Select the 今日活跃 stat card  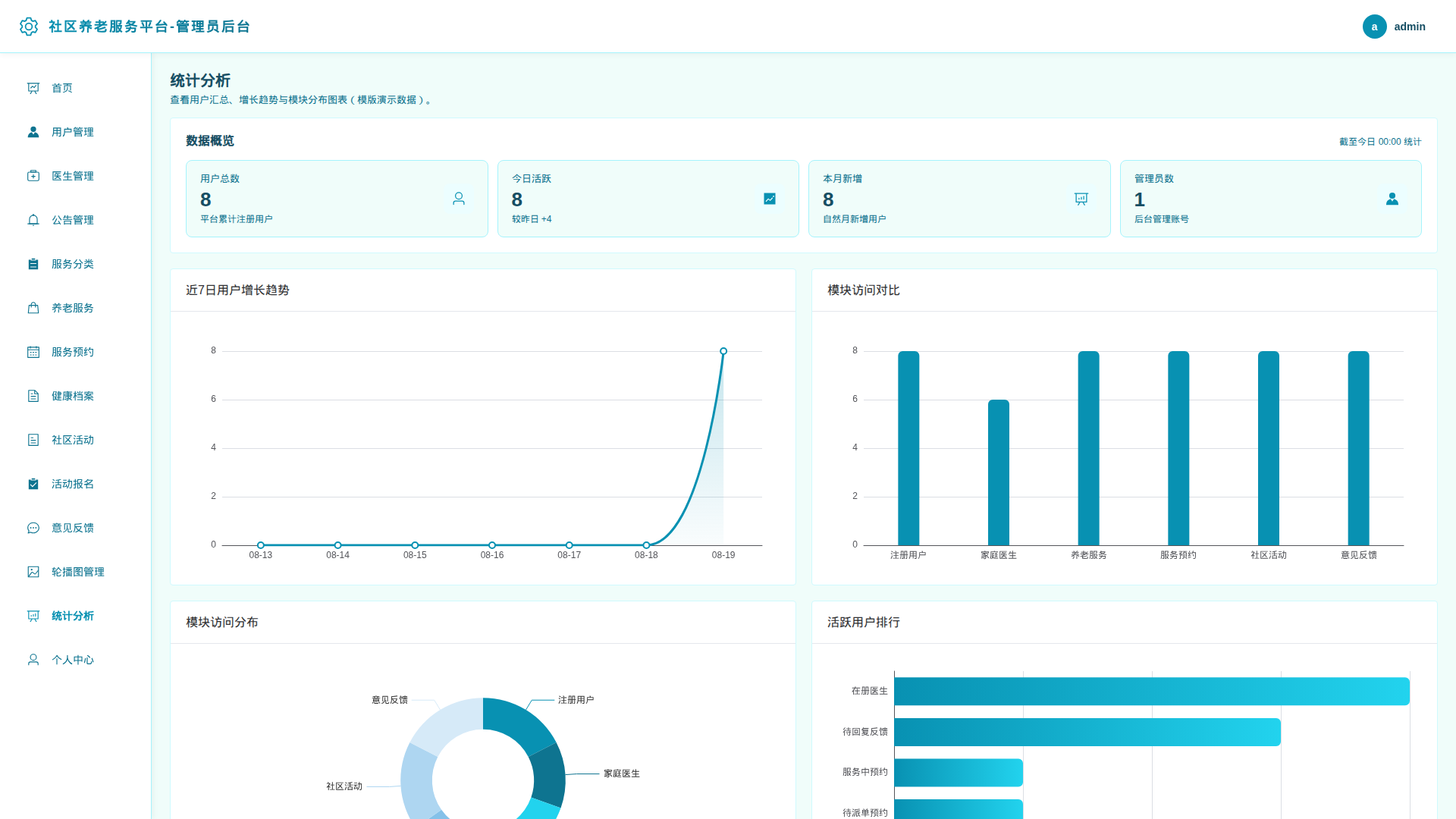click(x=648, y=199)
